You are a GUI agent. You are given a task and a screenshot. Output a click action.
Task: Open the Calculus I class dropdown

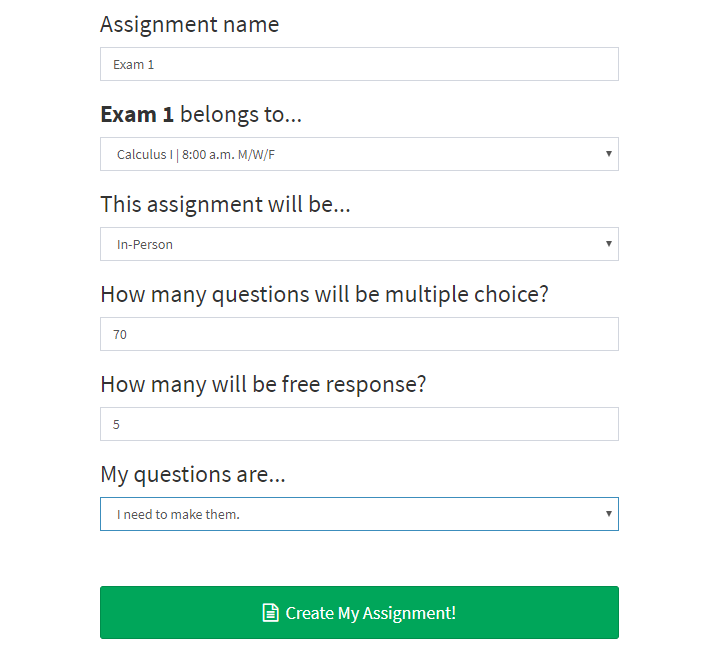(359, 154)
